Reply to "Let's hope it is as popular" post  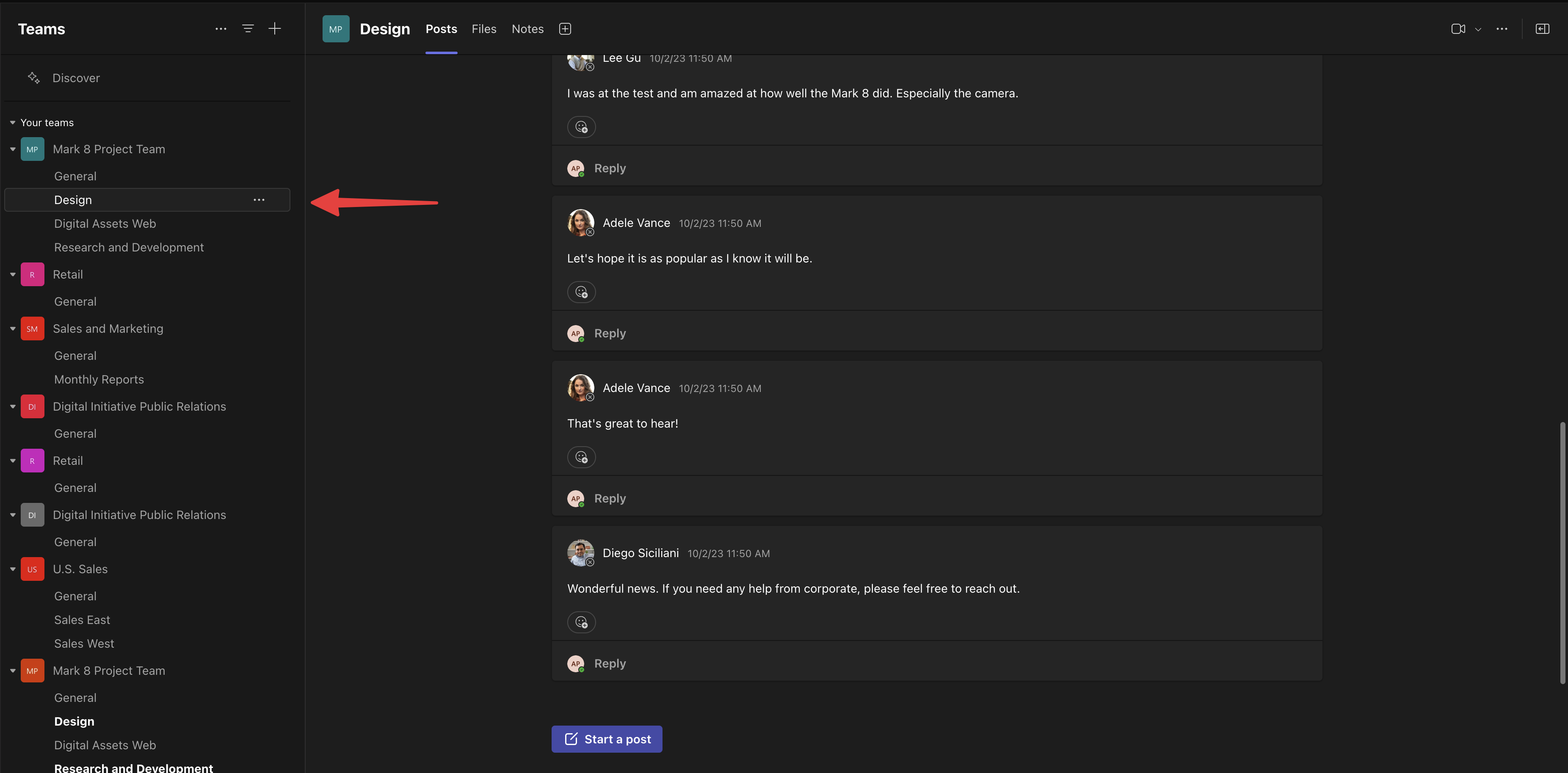point(609,333)
